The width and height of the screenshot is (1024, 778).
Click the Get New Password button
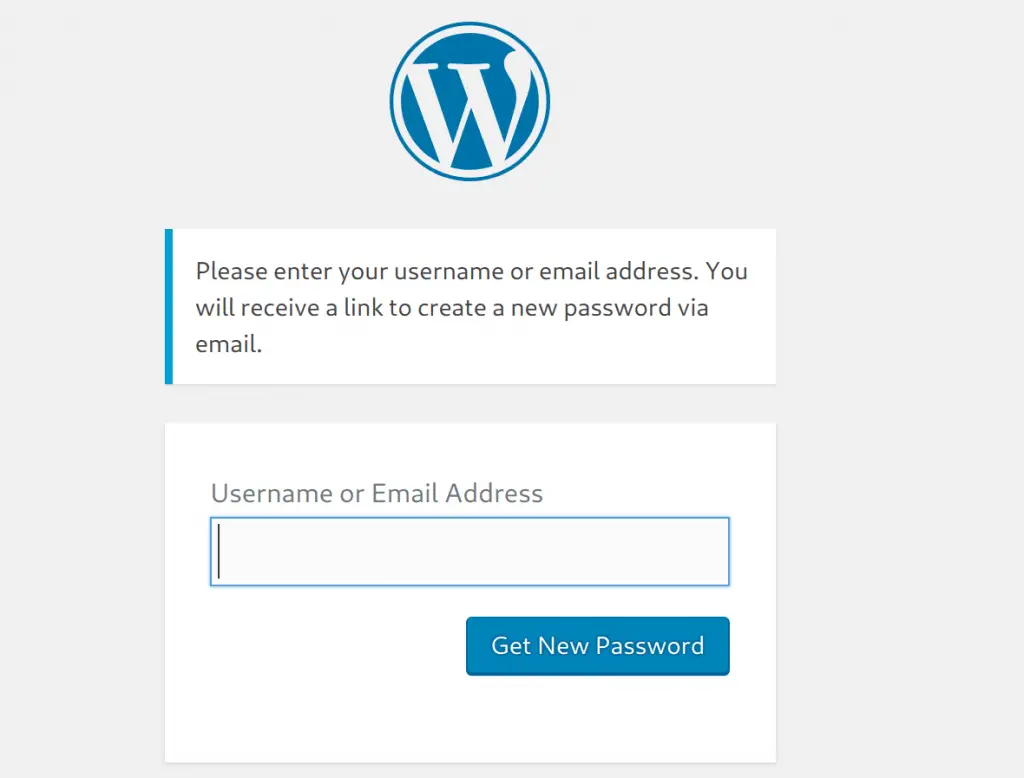click(598, 646)
